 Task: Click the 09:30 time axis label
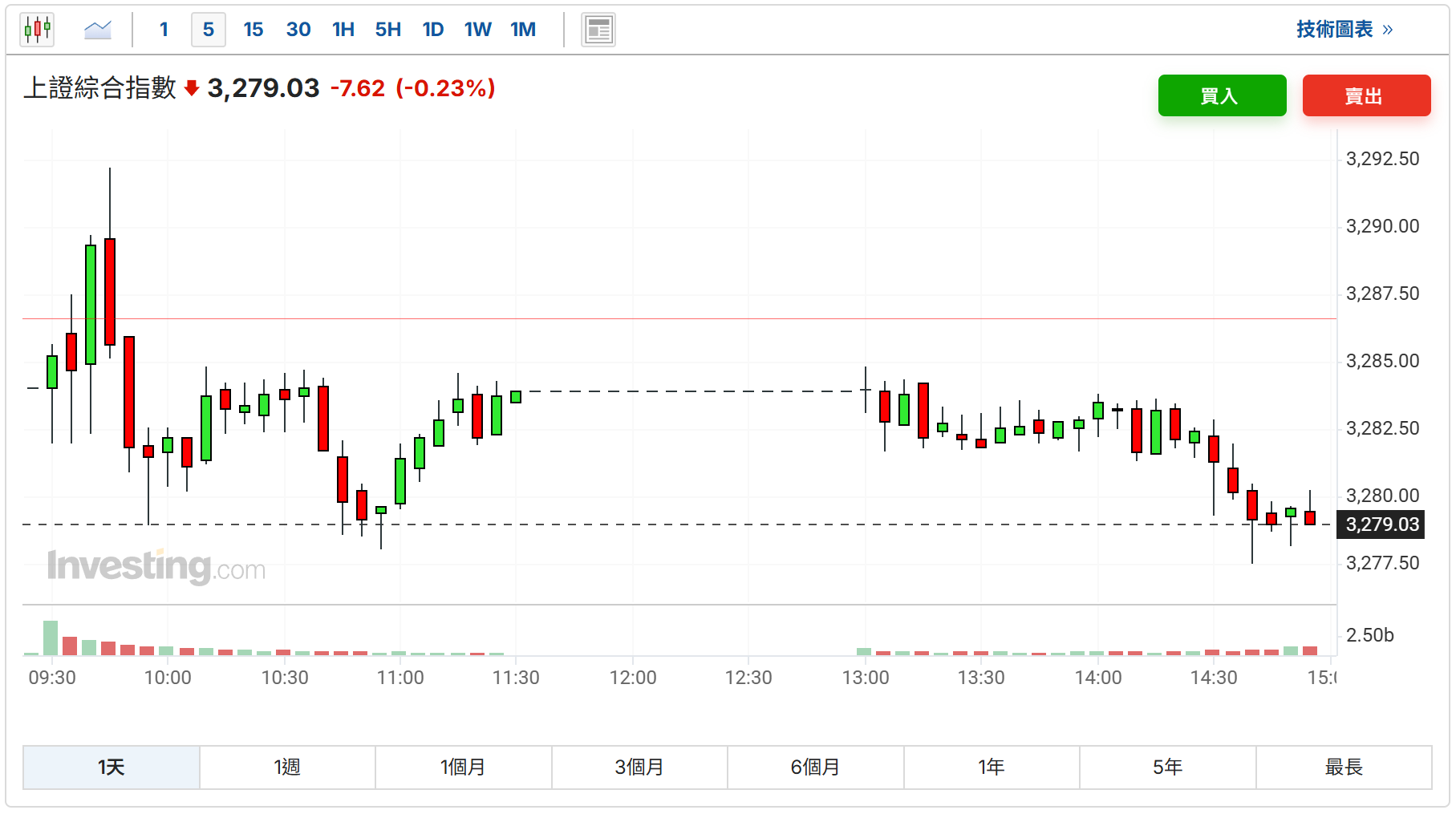[52, 678]
